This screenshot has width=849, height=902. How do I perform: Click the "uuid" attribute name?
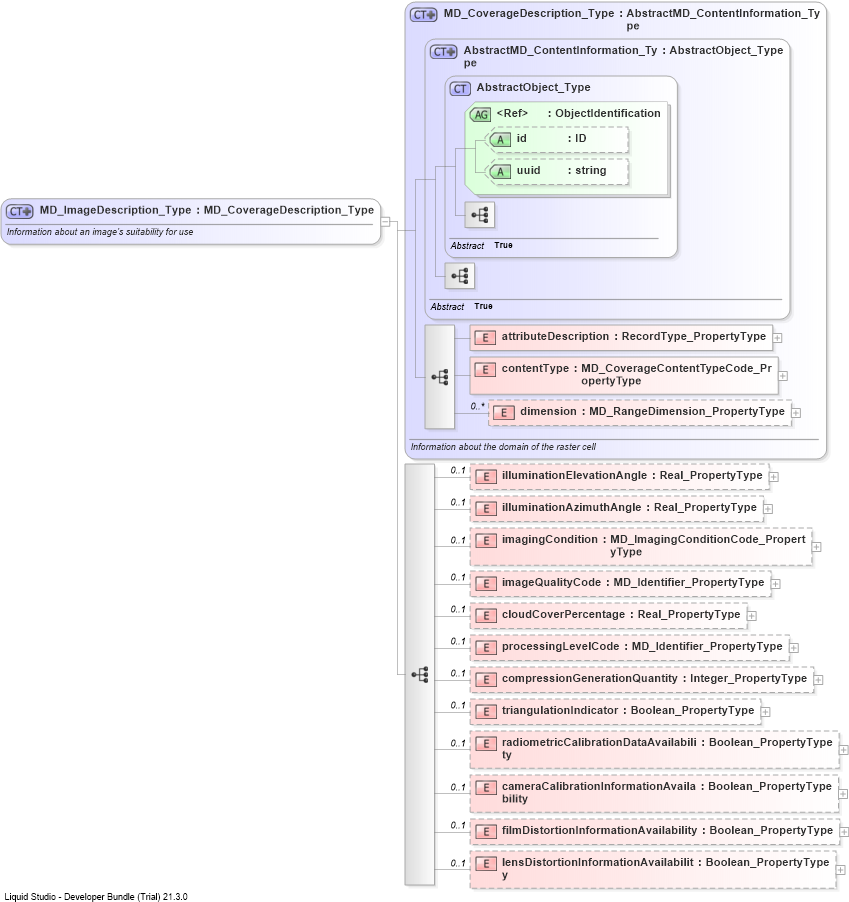pyautogui.click(x=528, y=170)
